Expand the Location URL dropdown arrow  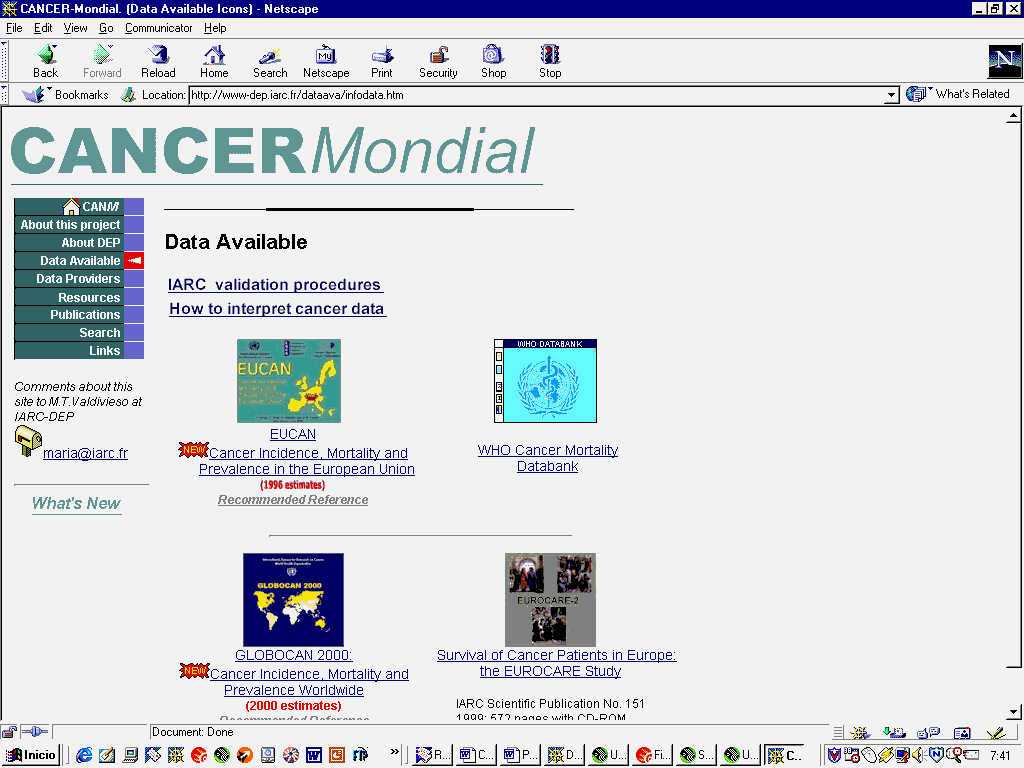click(x=892, y=95)
